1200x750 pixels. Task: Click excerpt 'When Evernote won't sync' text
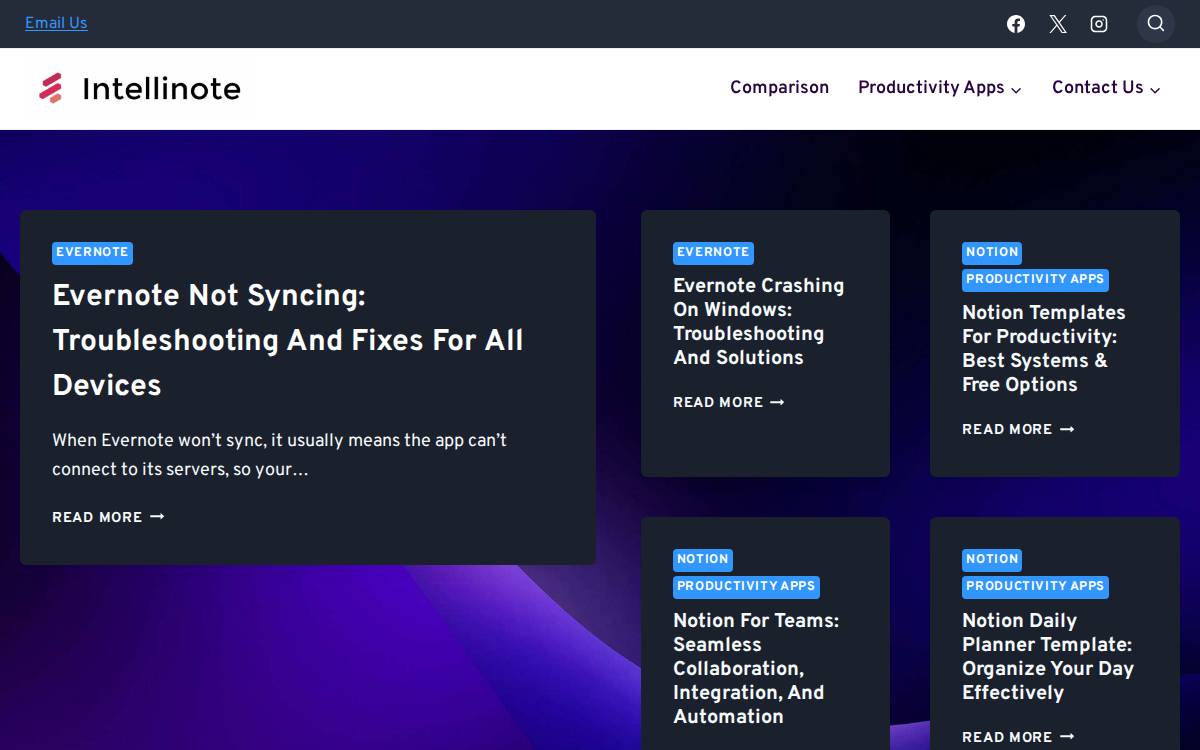point(279,455)
